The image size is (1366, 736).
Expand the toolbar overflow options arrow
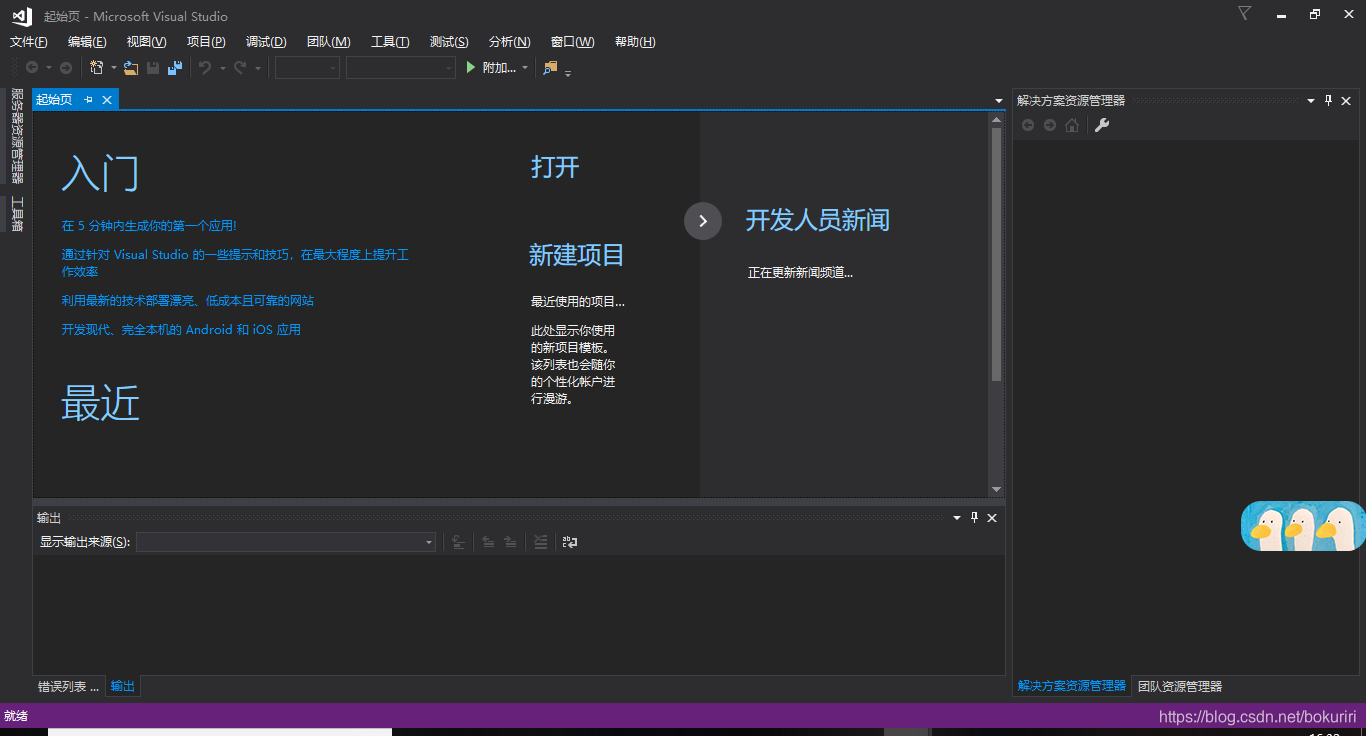click(x=568, y=72)
